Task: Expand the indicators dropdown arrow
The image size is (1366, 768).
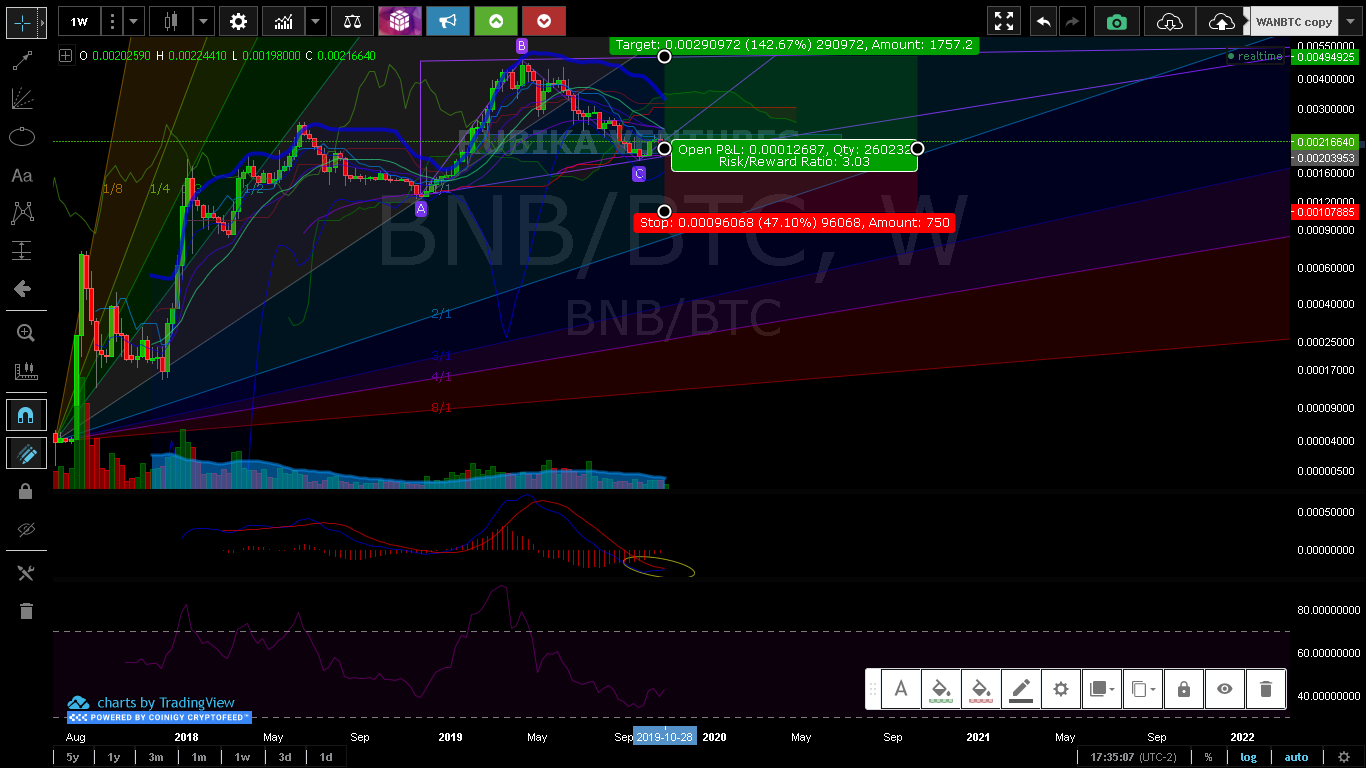Action: point(316,21)
